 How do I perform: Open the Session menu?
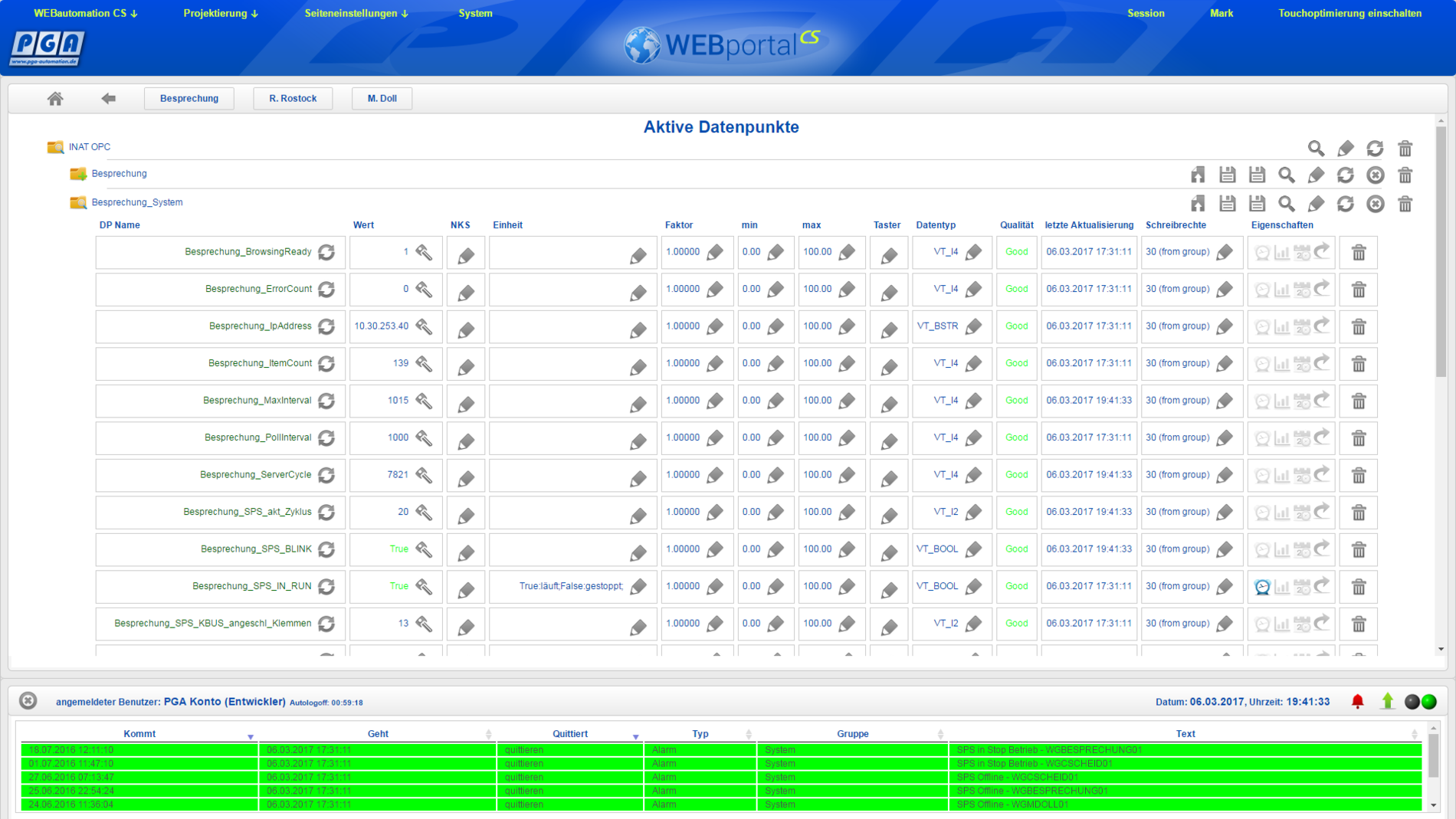(1145, 13)
